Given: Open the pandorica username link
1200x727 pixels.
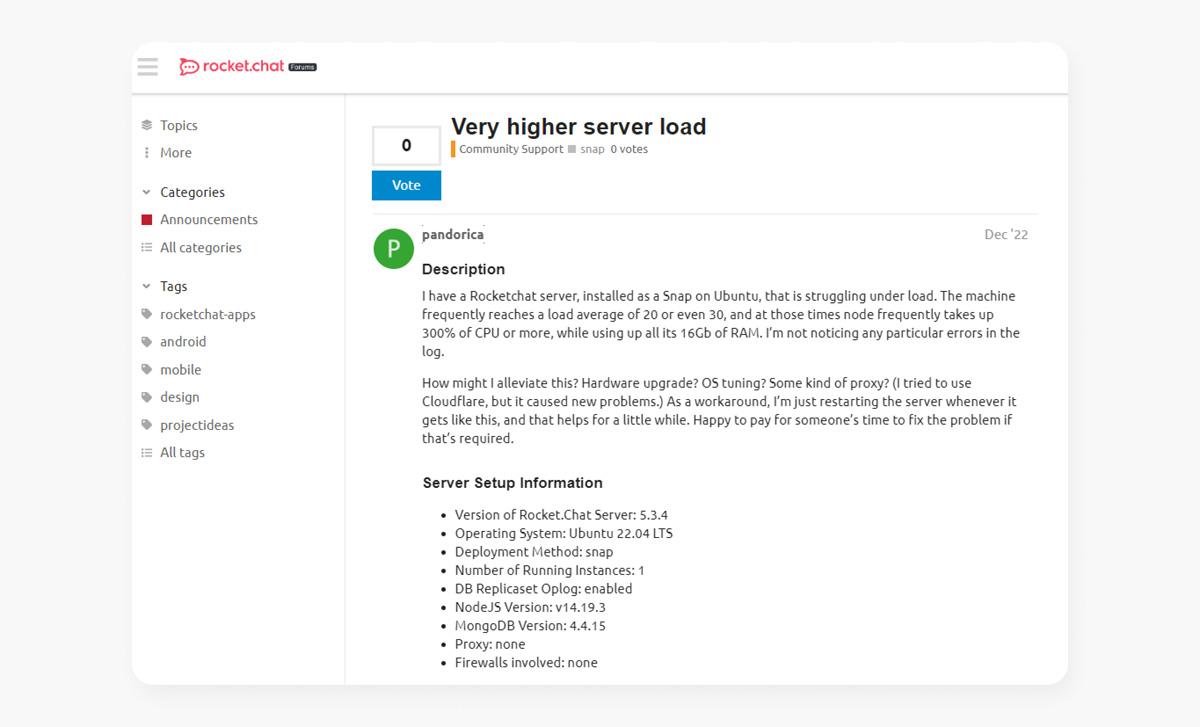Looking at the screenshot, I should tap(453, 234).
